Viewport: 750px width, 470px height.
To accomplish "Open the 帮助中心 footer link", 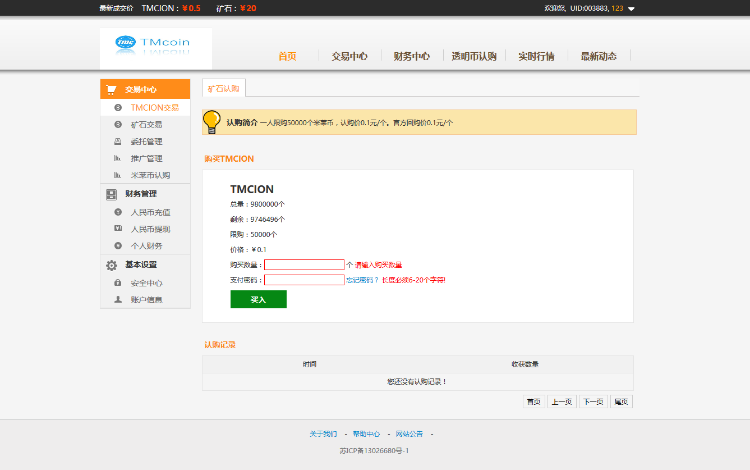I will (366, 434).
